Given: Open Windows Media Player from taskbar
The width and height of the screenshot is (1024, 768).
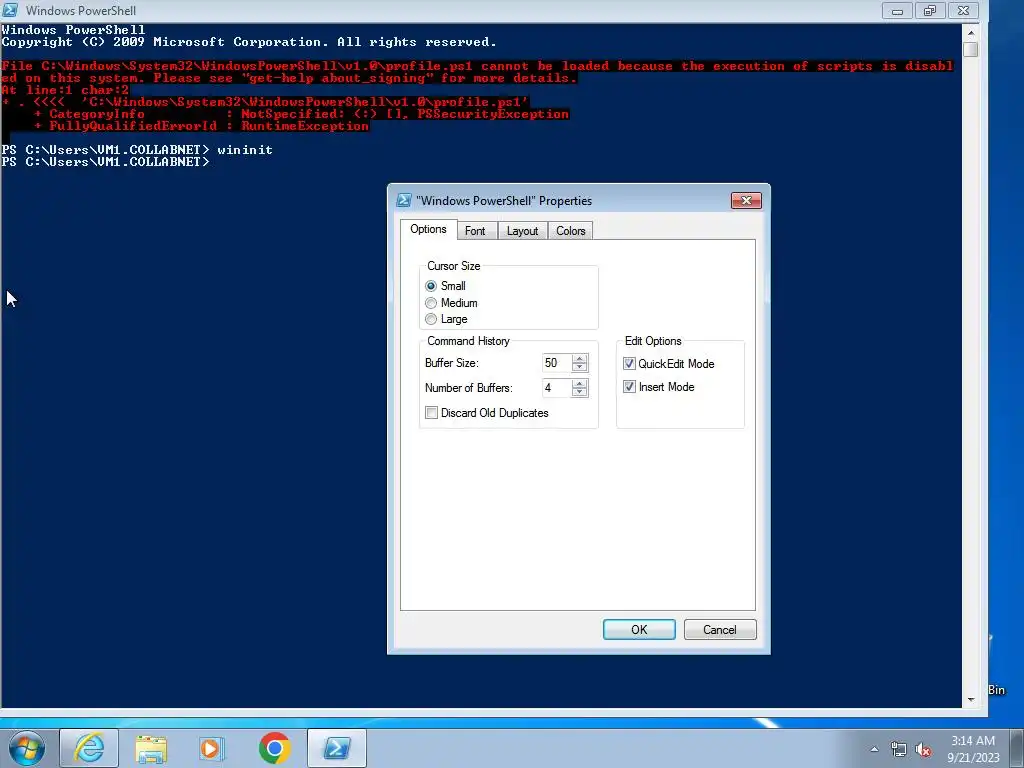Looking at the screenshot, I should [x=212, y=748].
